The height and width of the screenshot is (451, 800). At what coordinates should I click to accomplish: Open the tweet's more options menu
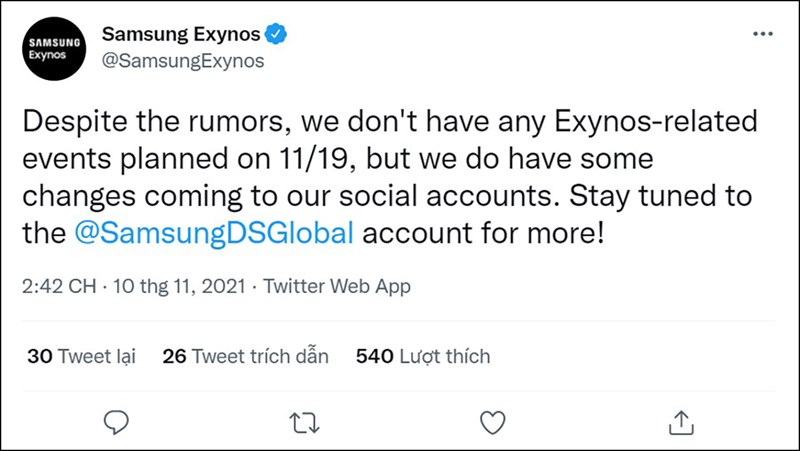coord(762,34)
